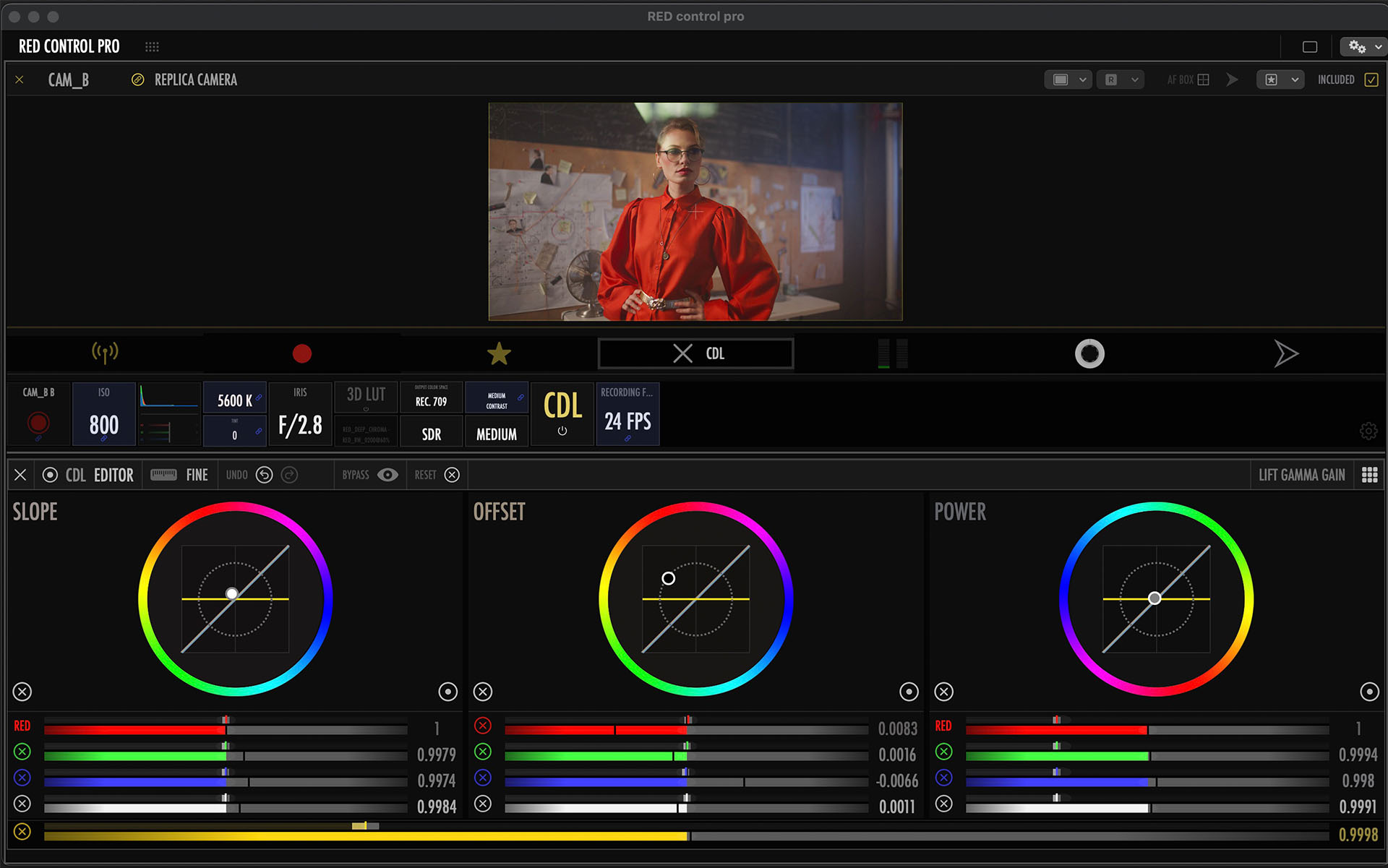
Task: Select the wireless signal icon
Action: (105, 353)
